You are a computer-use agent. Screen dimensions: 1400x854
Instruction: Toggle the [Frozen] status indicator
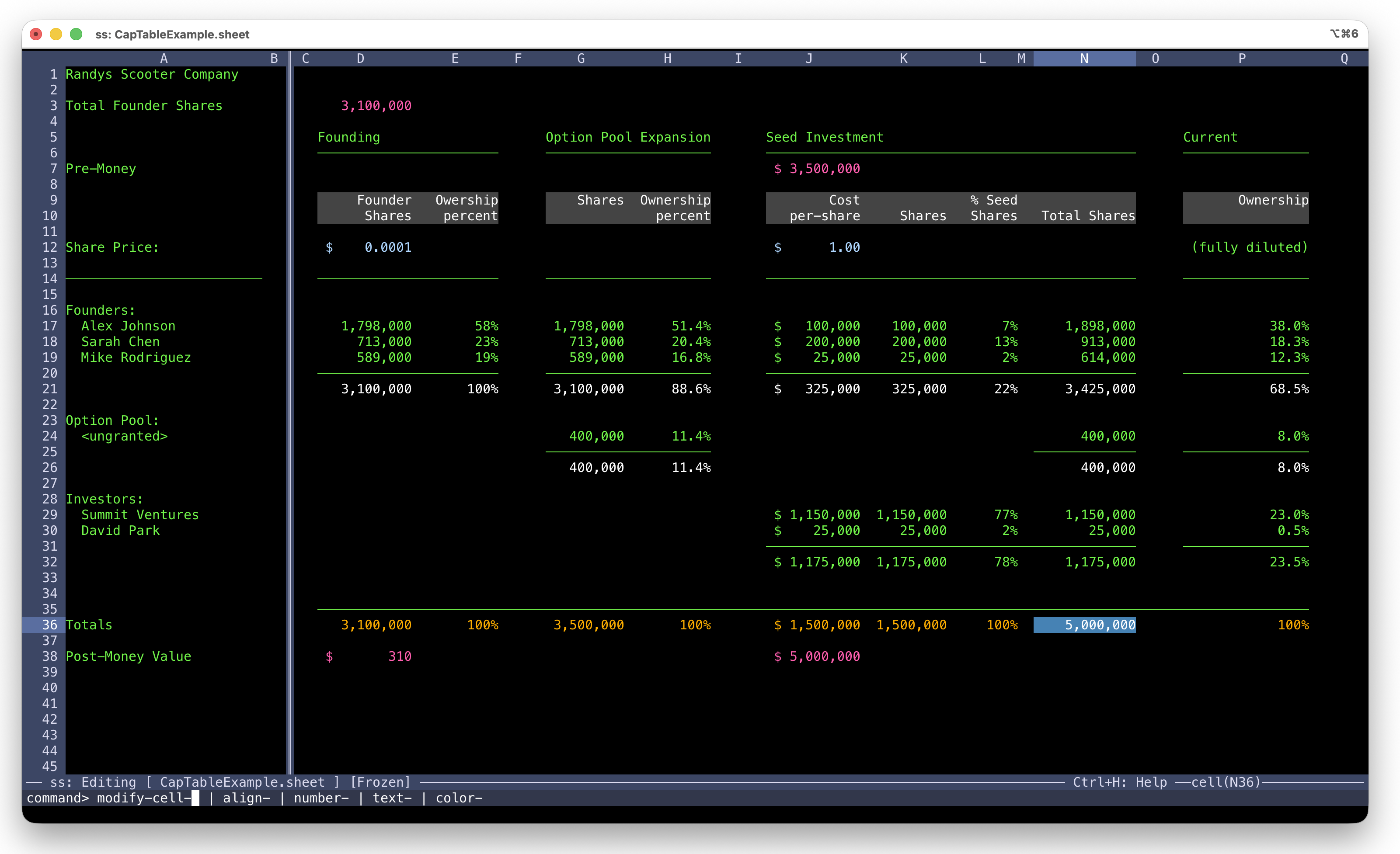[x=380, y=782]
